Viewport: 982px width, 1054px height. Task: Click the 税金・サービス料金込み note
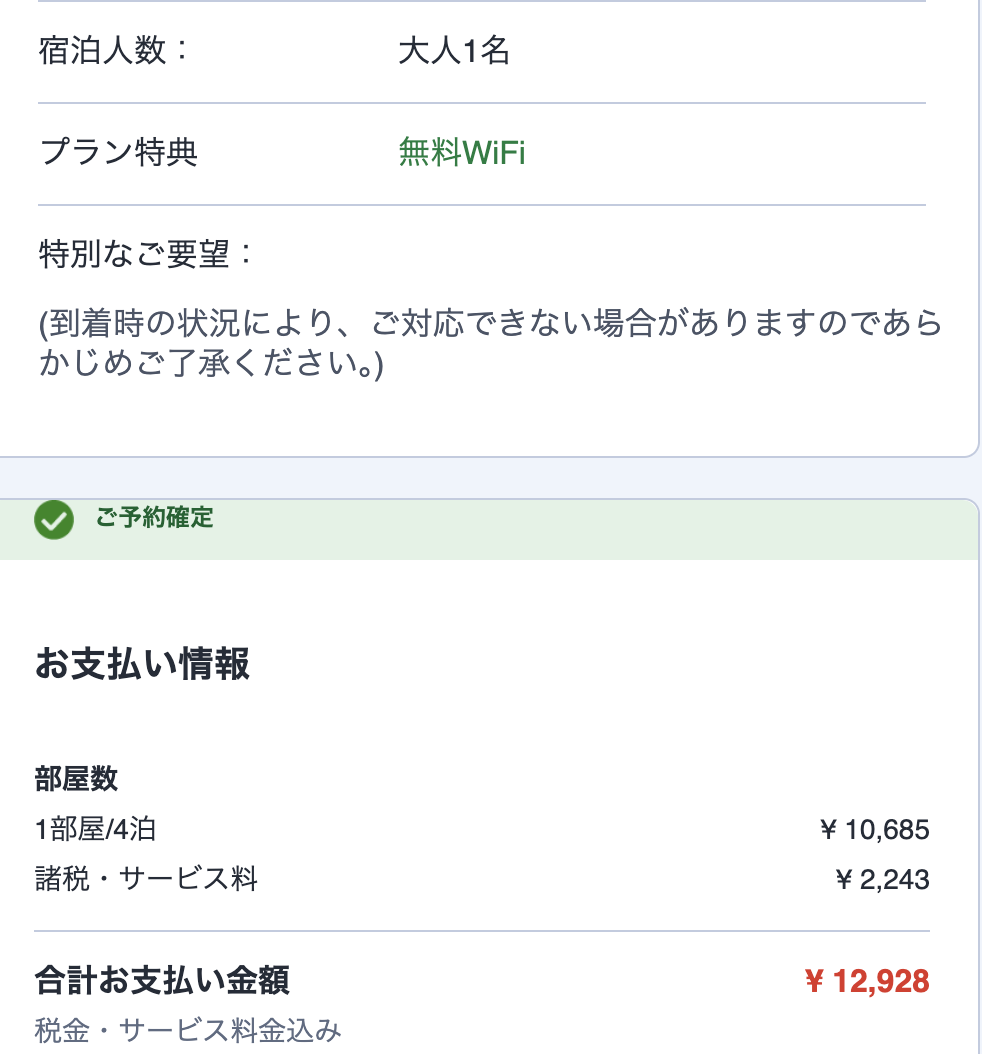[188, 1029]
